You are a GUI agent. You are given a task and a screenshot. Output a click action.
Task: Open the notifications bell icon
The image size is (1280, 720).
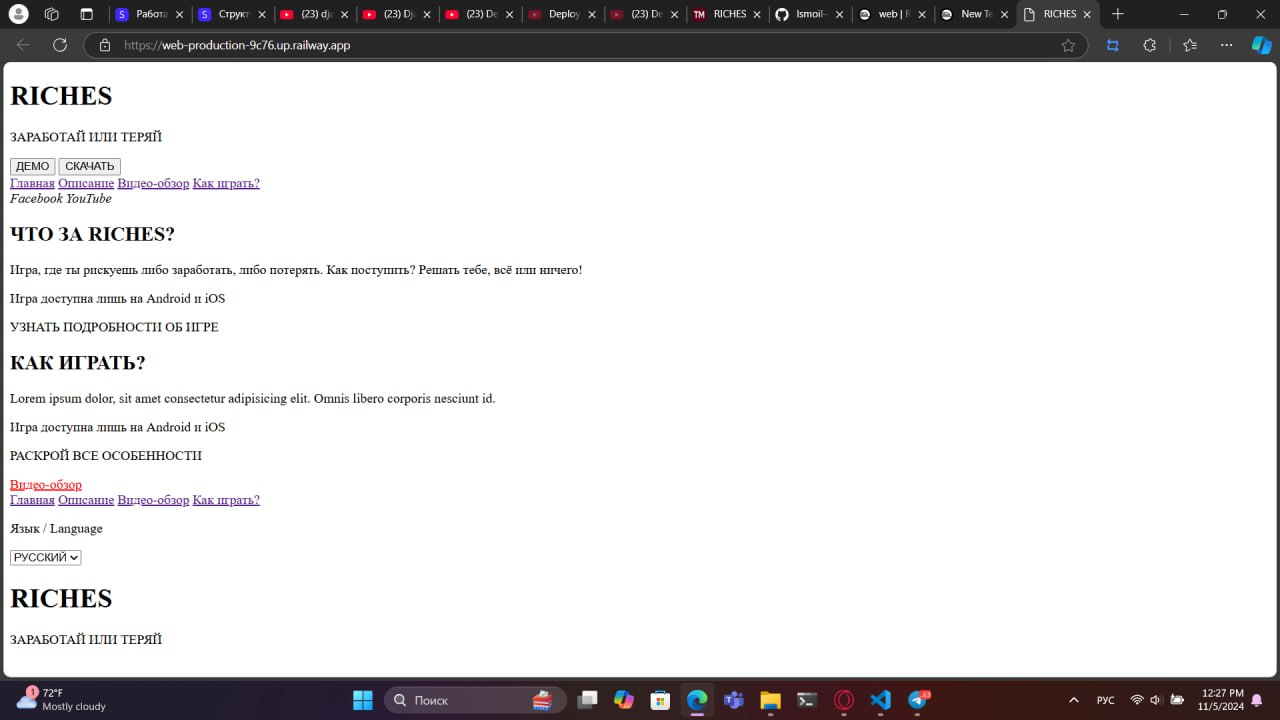pos(1257,700)
